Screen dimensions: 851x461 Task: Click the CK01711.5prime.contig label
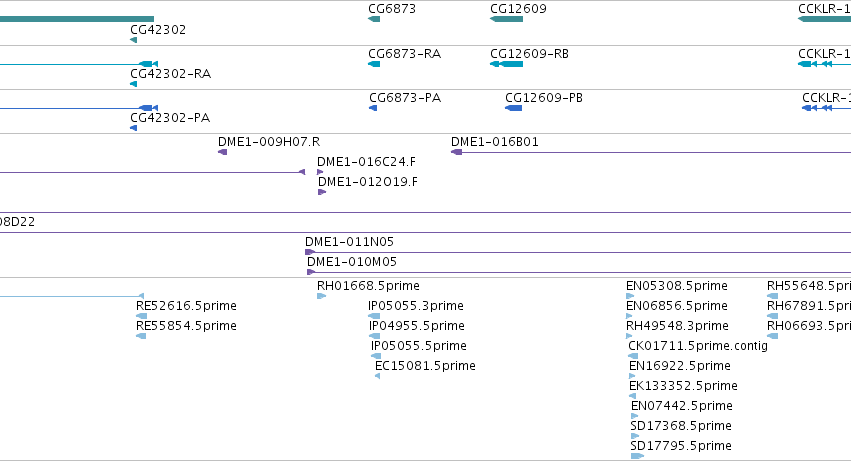698,346
